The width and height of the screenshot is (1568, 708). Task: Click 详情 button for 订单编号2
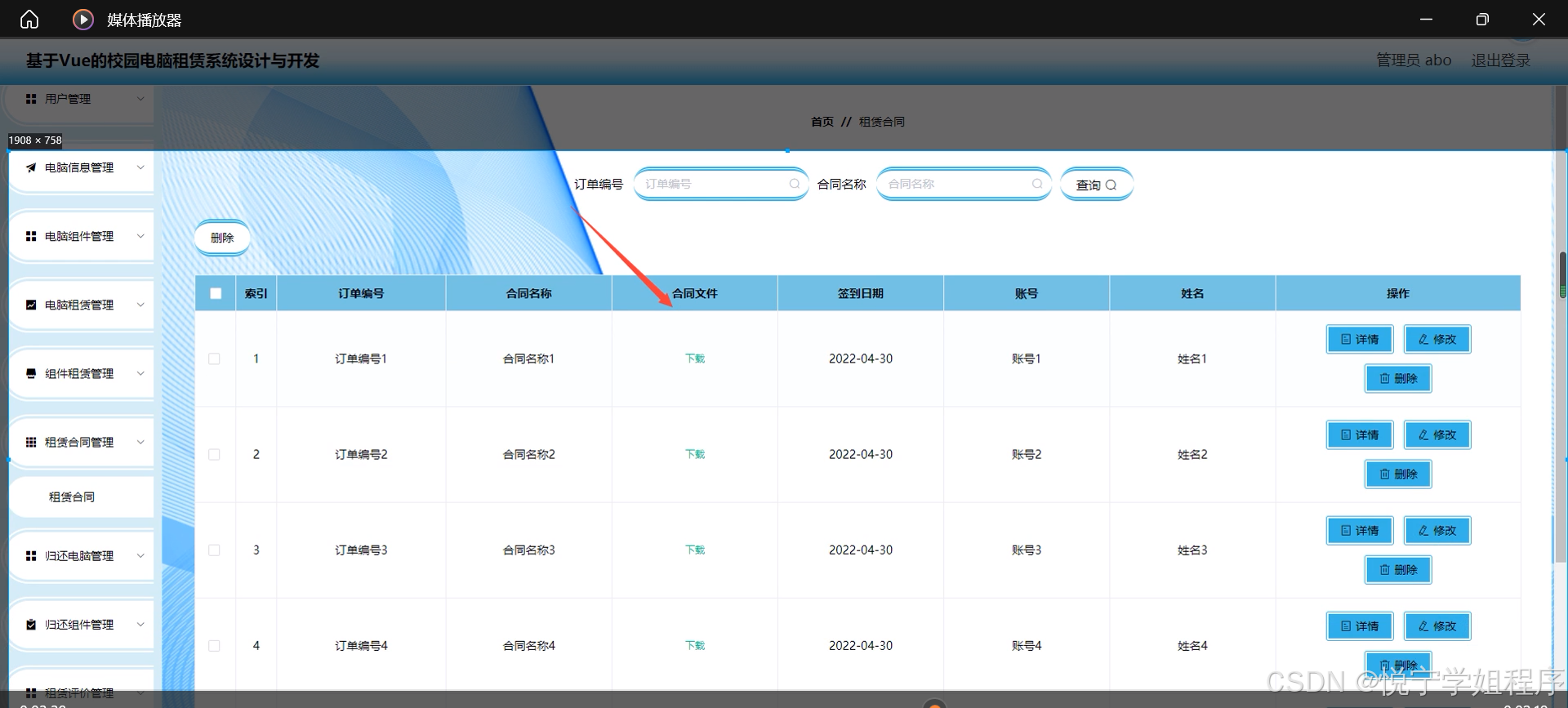1360,434
